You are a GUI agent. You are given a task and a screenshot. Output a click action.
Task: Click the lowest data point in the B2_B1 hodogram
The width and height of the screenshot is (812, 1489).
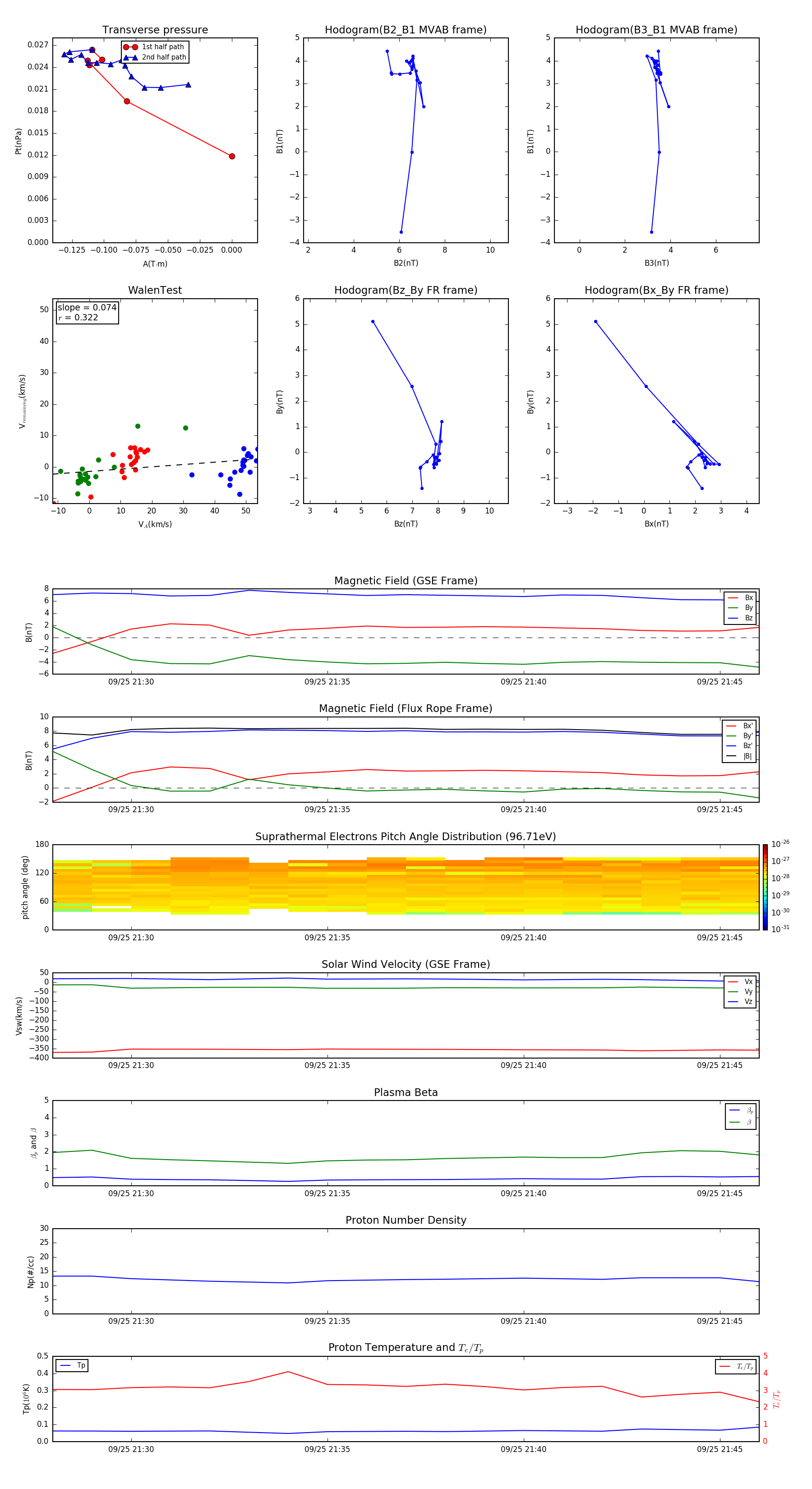[x=401, y=232]
